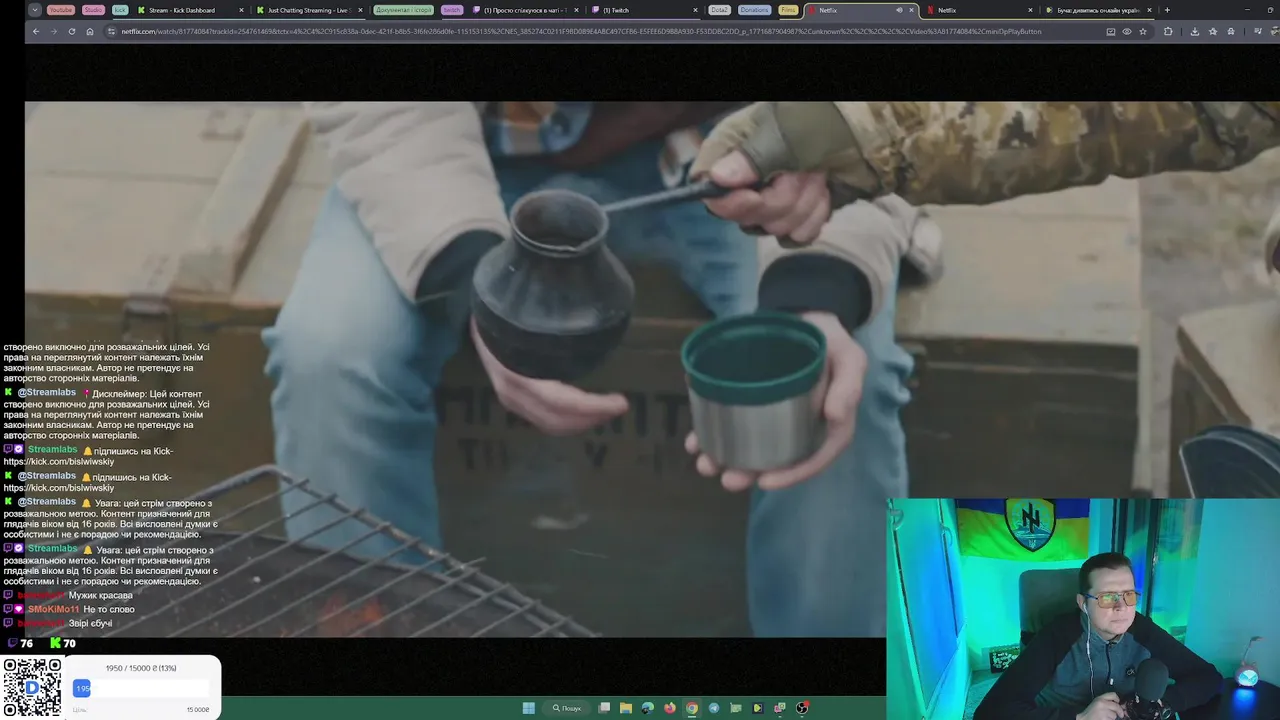Screen dimensions: 1280x720
Task: Expand the Studio tab group
Action: 93,10
